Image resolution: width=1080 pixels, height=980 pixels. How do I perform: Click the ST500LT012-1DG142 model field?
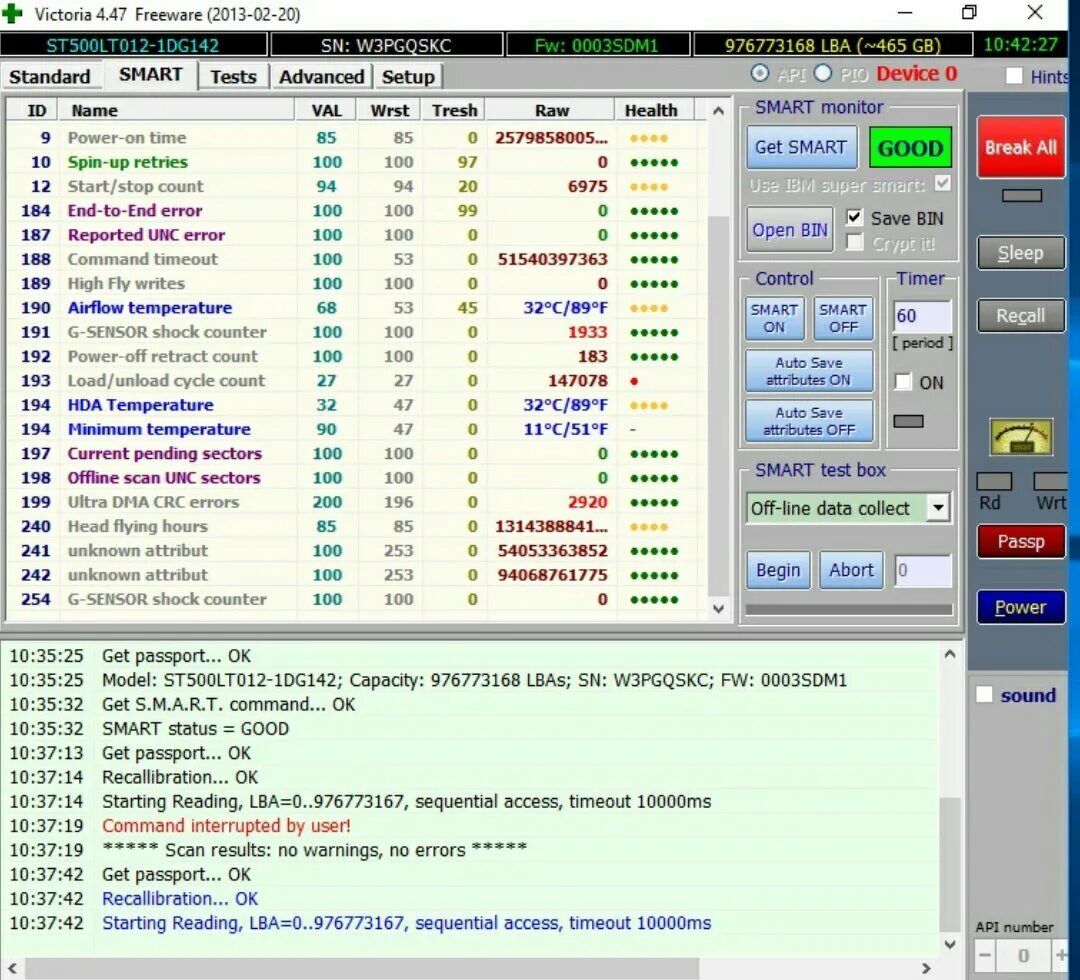[133, 45]
